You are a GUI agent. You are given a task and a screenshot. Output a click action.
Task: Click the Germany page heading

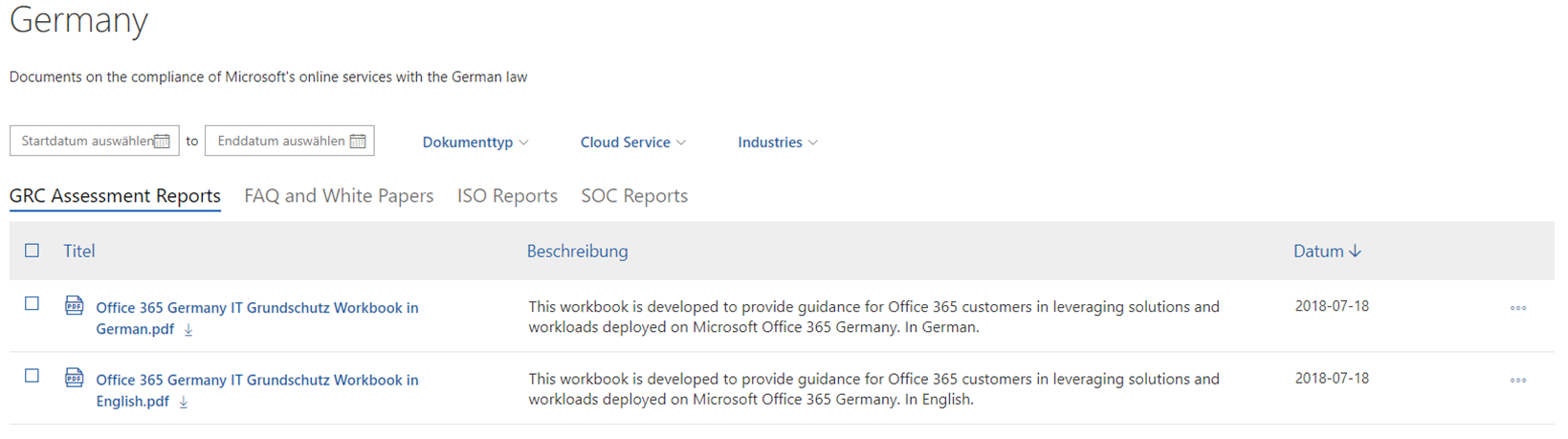tap(78, 20)
